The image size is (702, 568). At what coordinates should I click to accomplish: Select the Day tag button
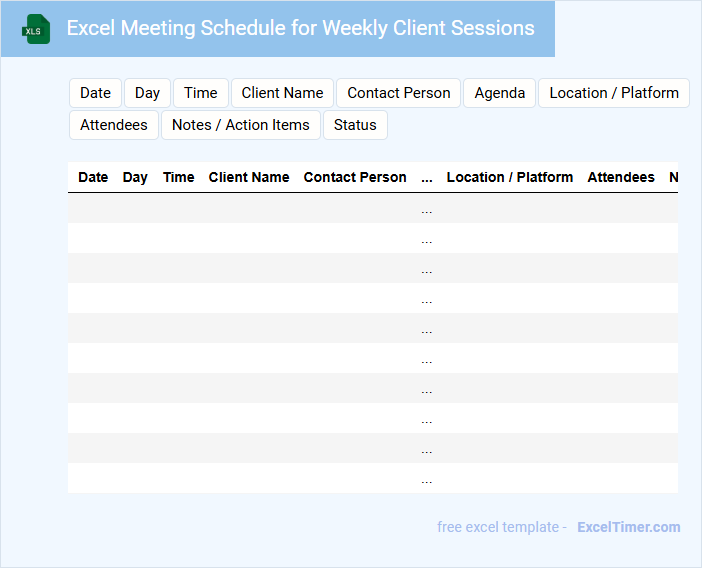pyautogui.click(x=147, y=93)
